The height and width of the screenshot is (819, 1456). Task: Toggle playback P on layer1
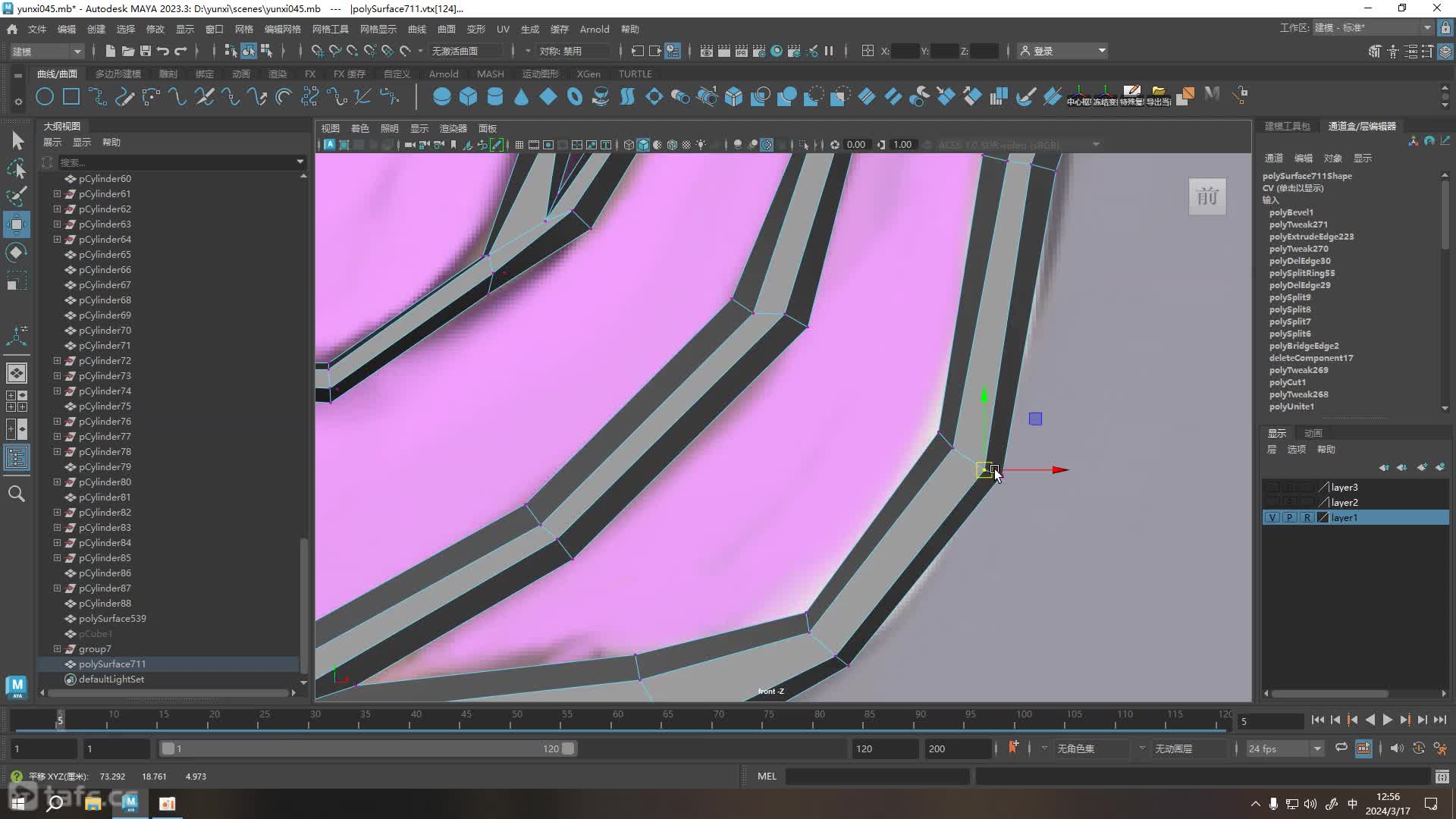(x=1289, y=518)
